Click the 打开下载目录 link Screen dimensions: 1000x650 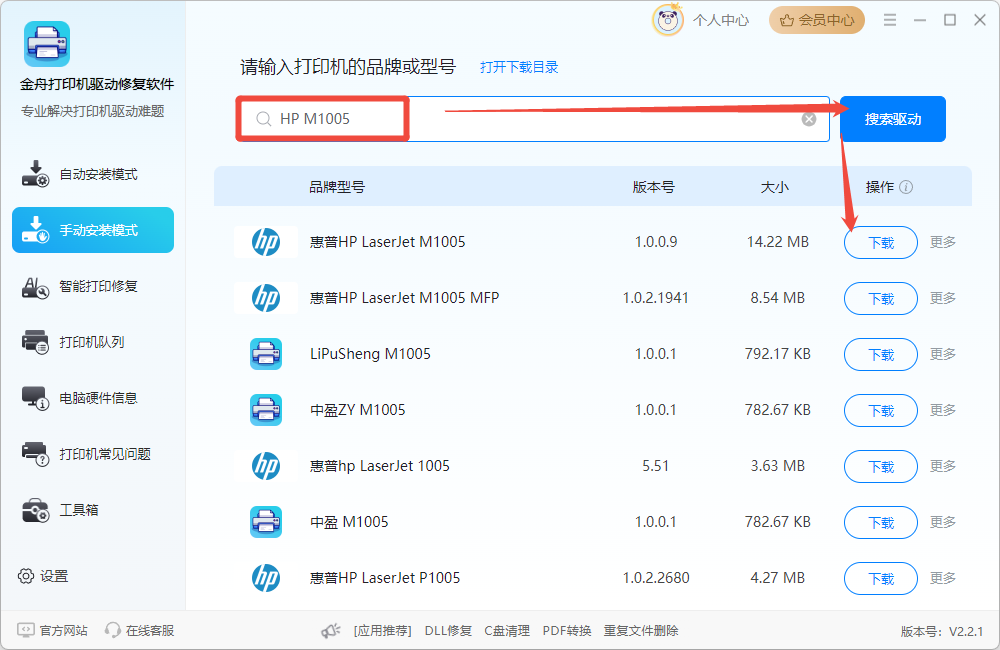[518, 67]
